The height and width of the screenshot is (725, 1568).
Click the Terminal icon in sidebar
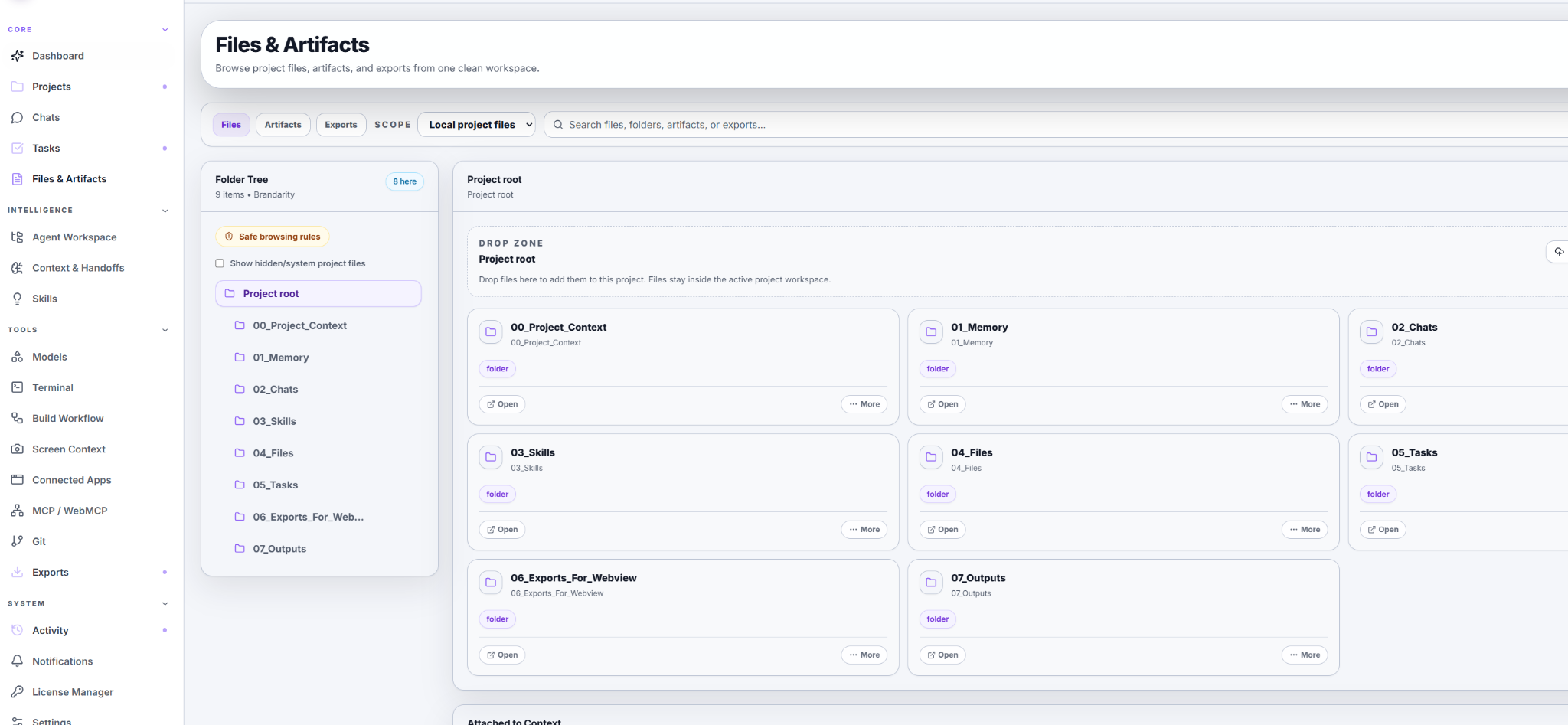pos(18,387)
